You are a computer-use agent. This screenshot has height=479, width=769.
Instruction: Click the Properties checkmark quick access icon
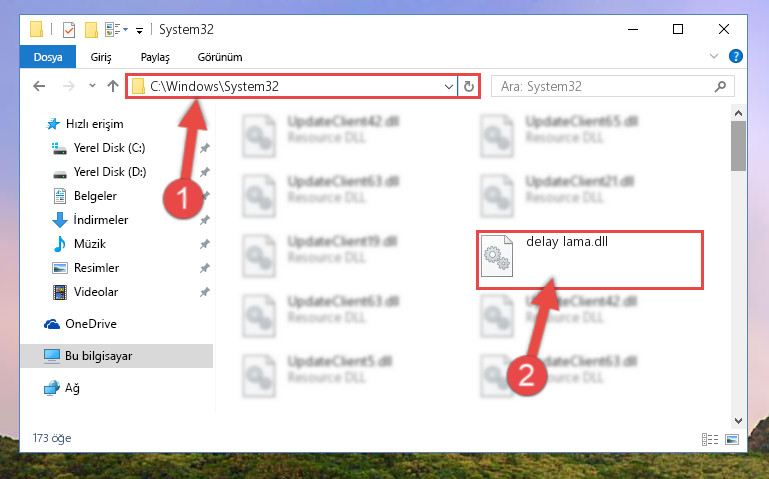click(69, 30)
